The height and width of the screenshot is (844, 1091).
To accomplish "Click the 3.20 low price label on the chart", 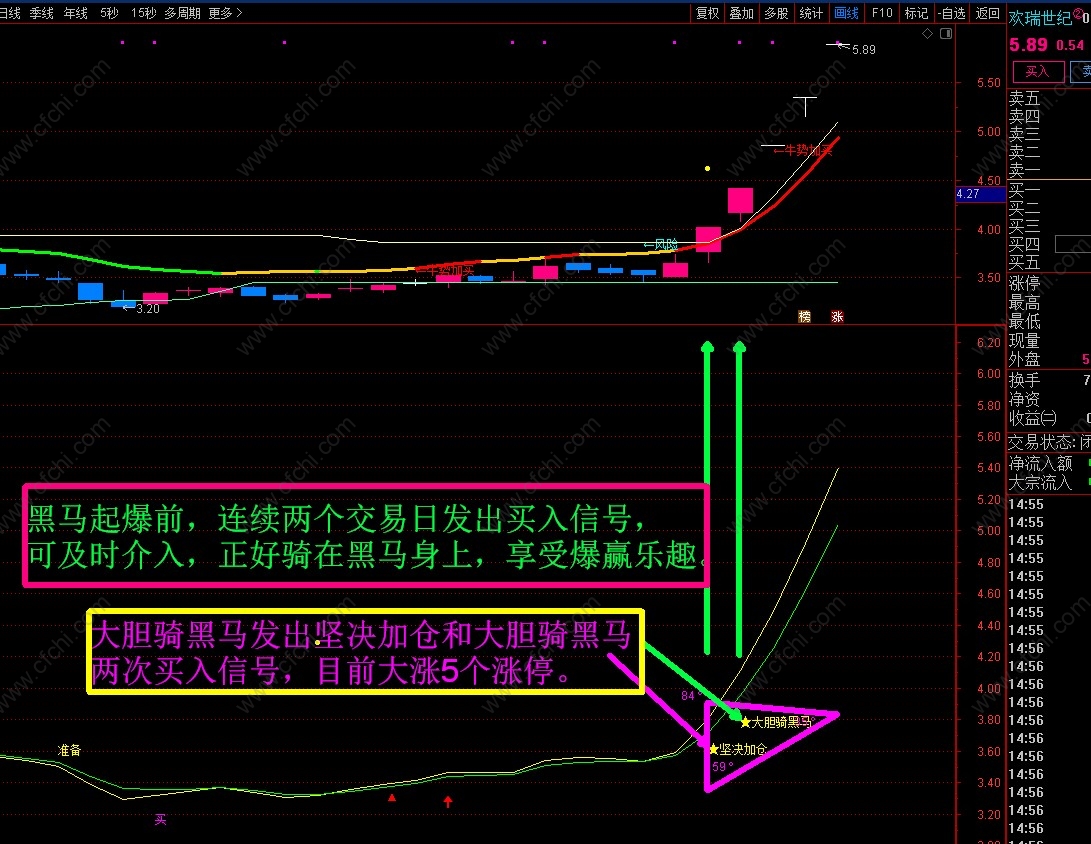I will (x=148, y=309).
